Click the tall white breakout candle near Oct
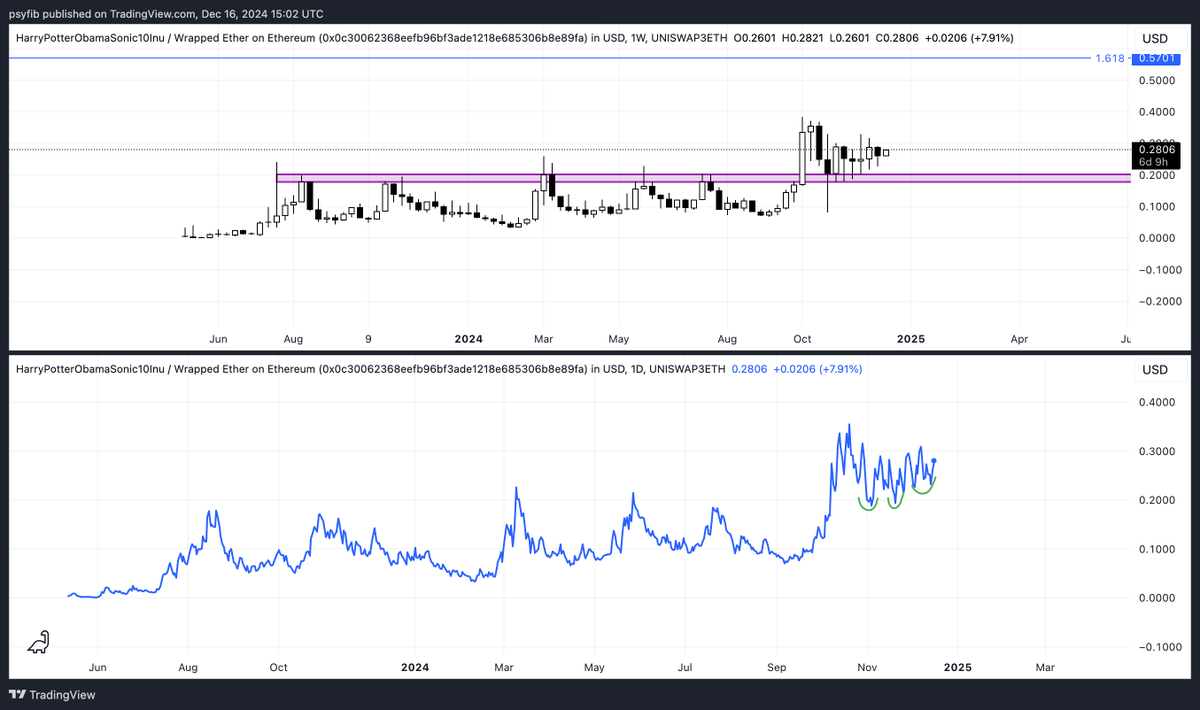The height and width of the screenshot is (710, 1200). click(802, 157)
